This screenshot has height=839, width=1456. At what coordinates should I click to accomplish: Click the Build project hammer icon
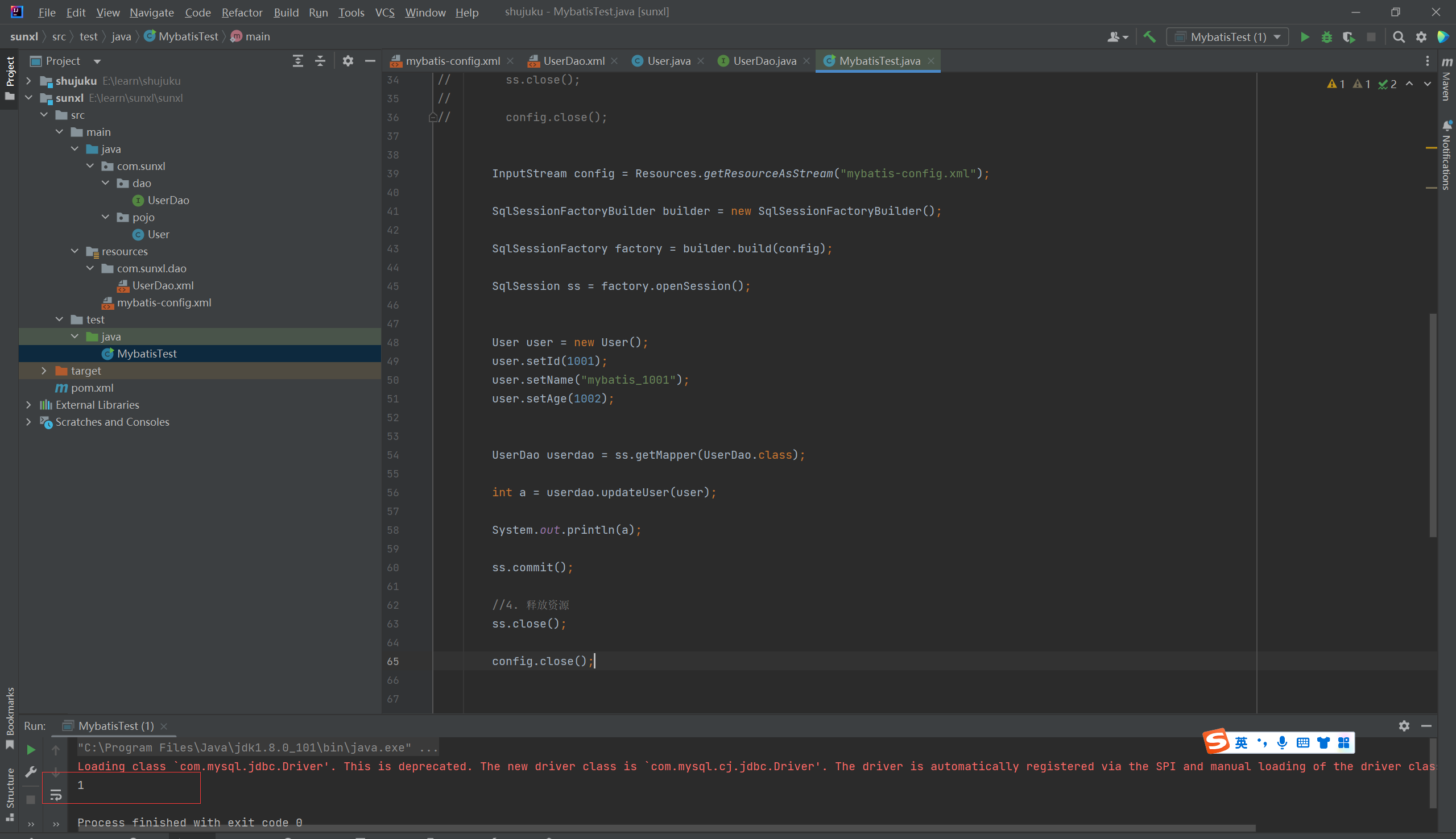pyautogui.click(x=1149, y=37)
